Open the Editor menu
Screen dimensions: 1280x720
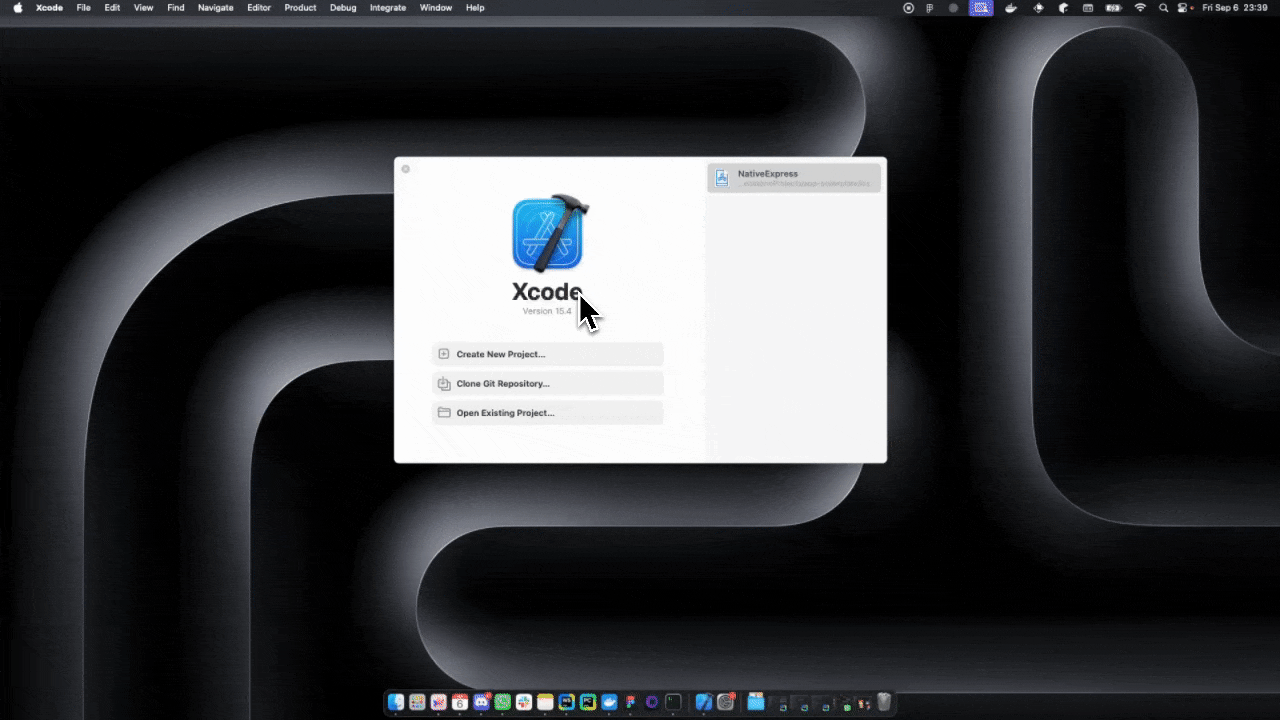coord(259,8)
